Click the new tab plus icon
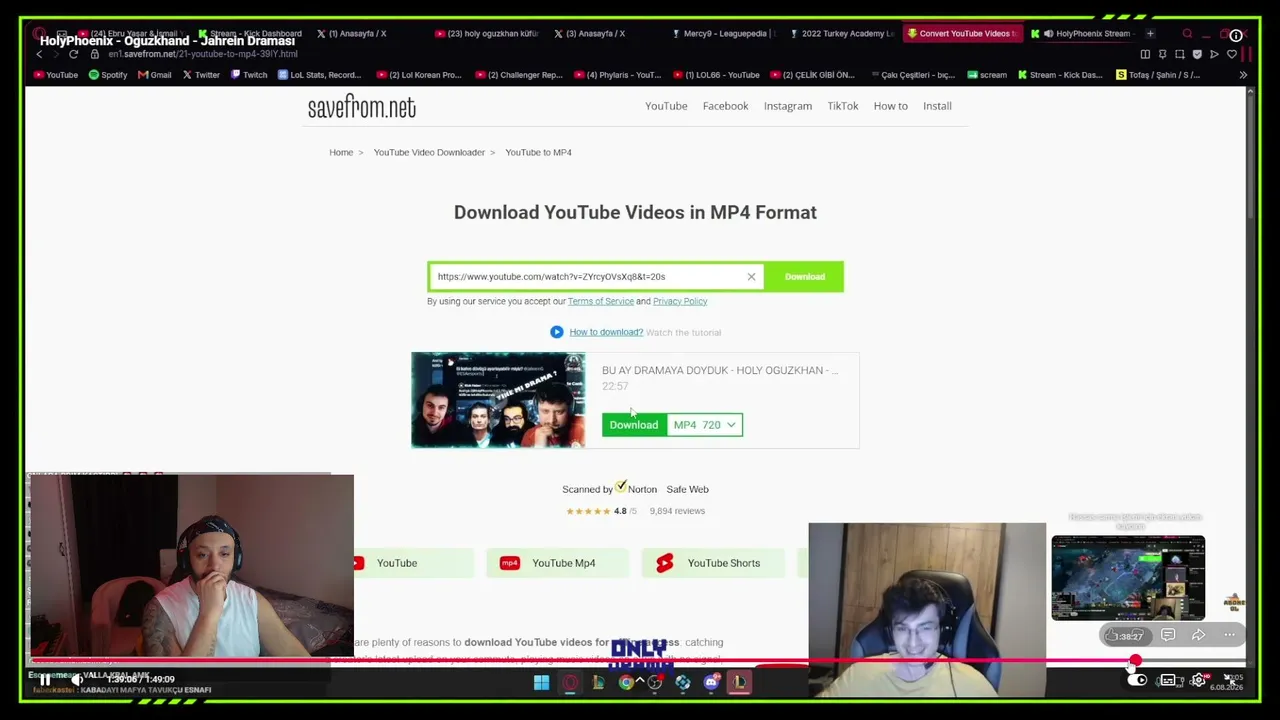1280x720 pixels. tap(1150, 34)
